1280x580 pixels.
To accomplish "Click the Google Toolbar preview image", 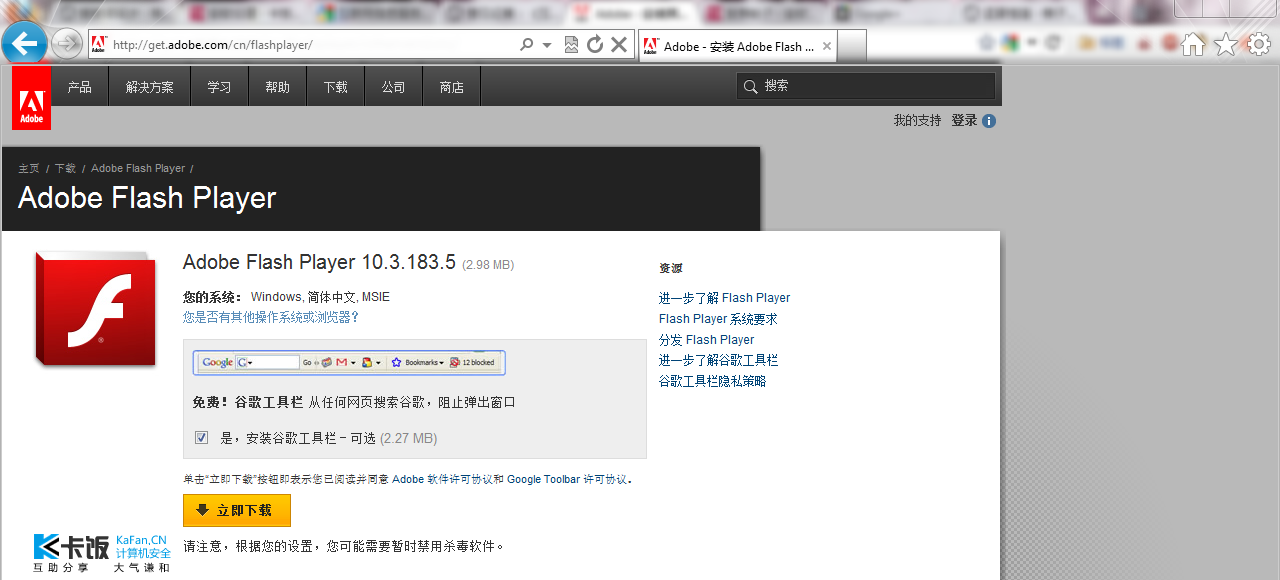I will [349, 362].
